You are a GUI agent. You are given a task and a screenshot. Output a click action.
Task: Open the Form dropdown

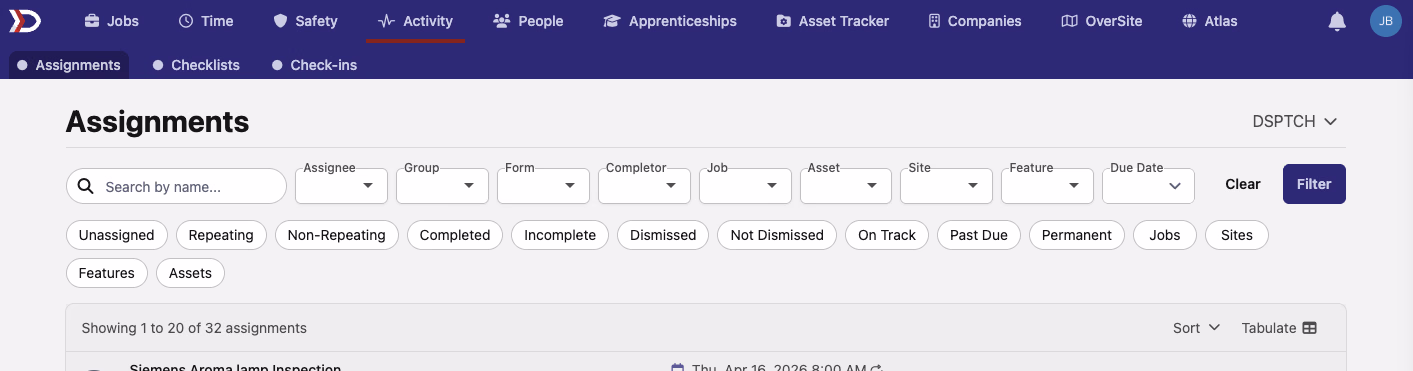coord(543,186)
